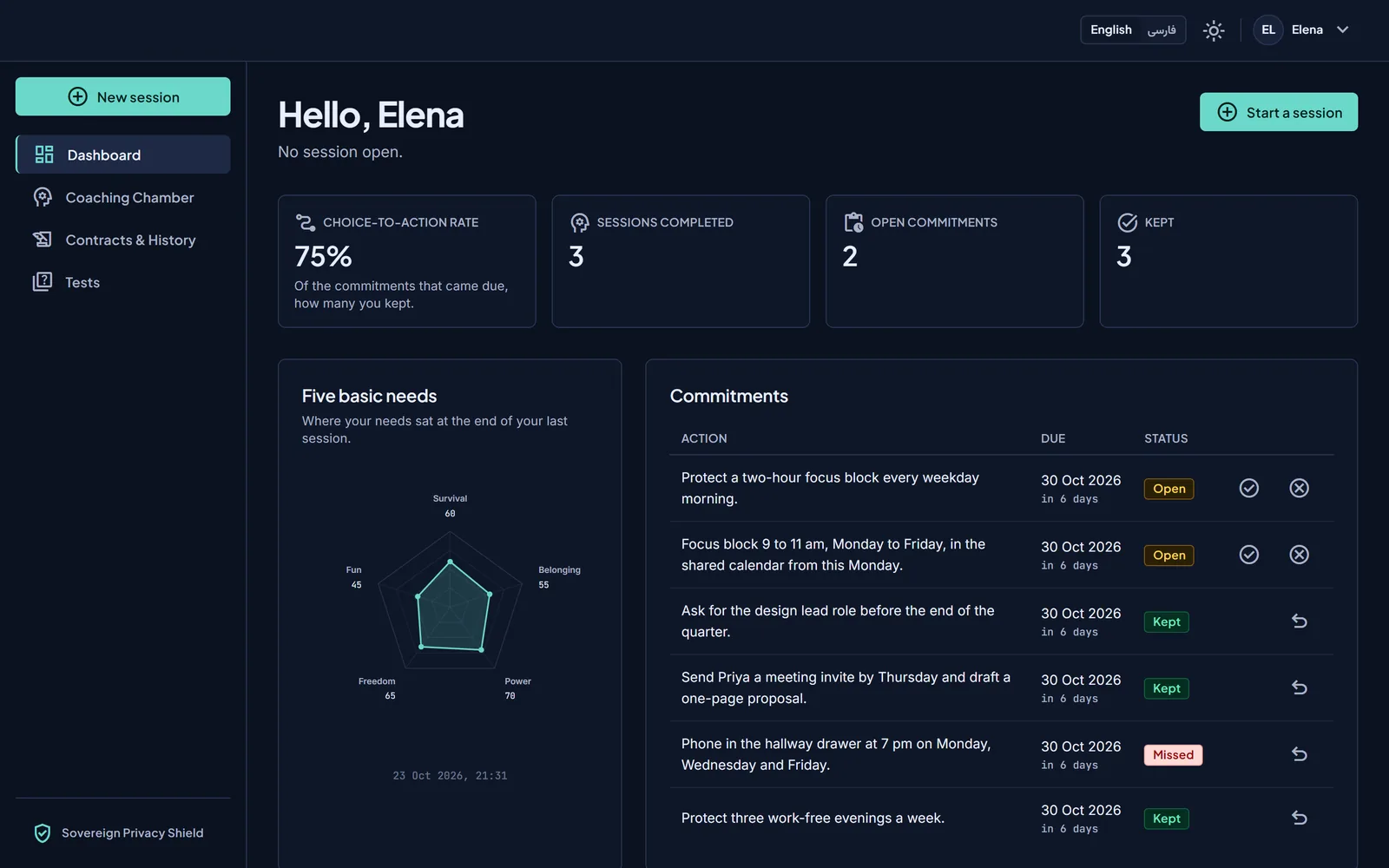
Task: Click the STATUS column header
Action: coord(1166,438)
